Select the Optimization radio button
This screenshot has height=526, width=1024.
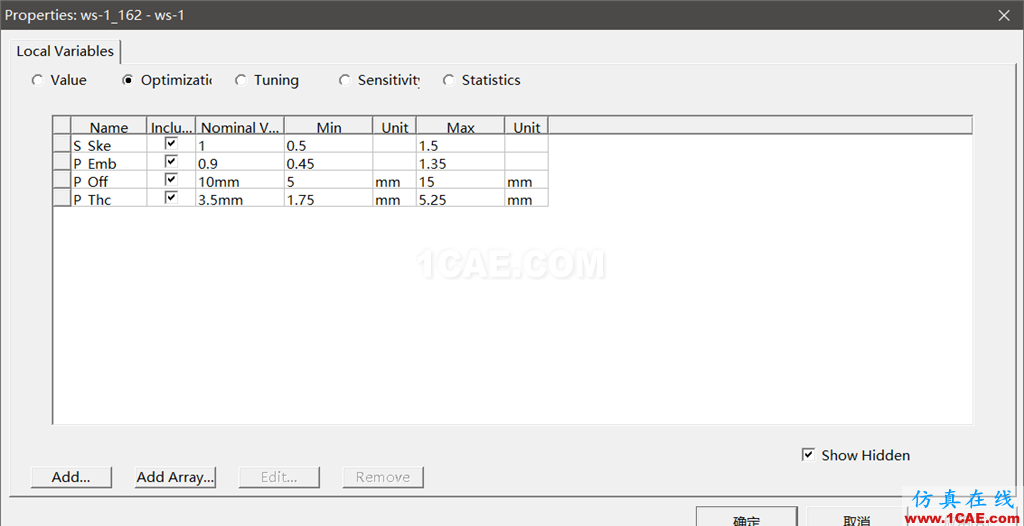coord(128,80)
